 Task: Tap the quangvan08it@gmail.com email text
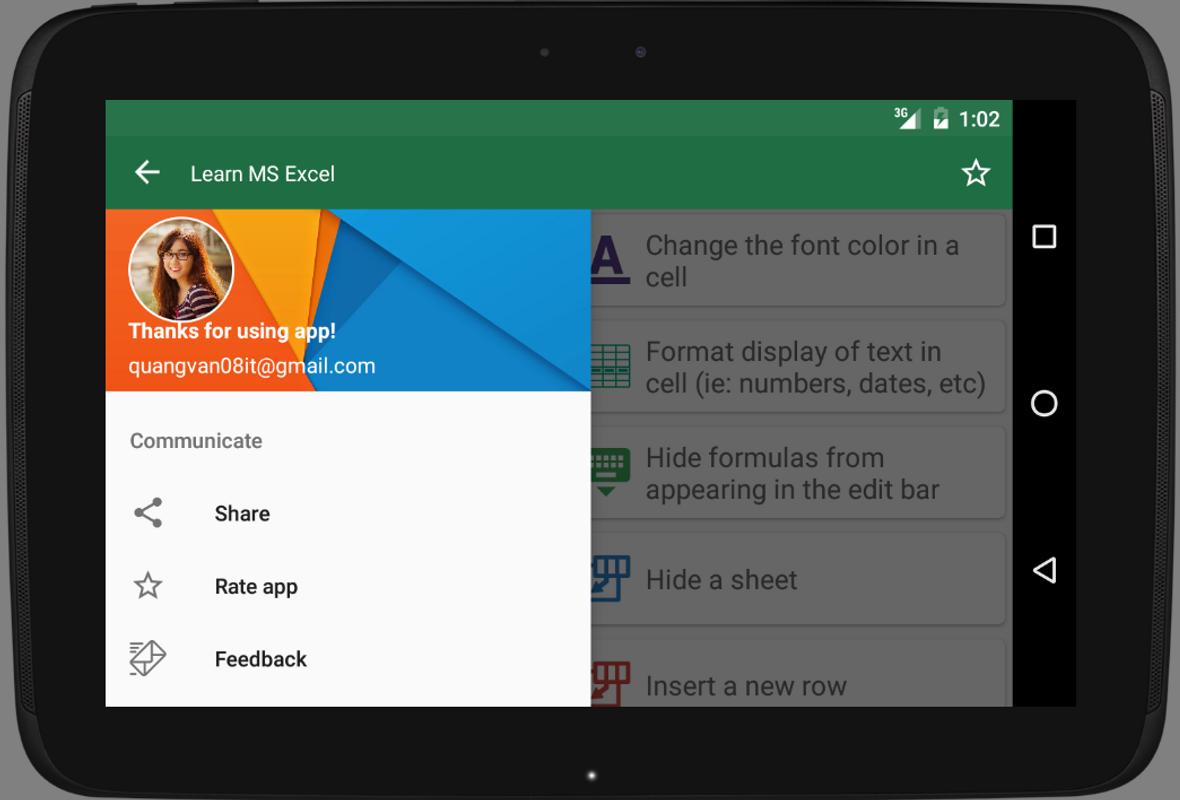tap(251, 366)
